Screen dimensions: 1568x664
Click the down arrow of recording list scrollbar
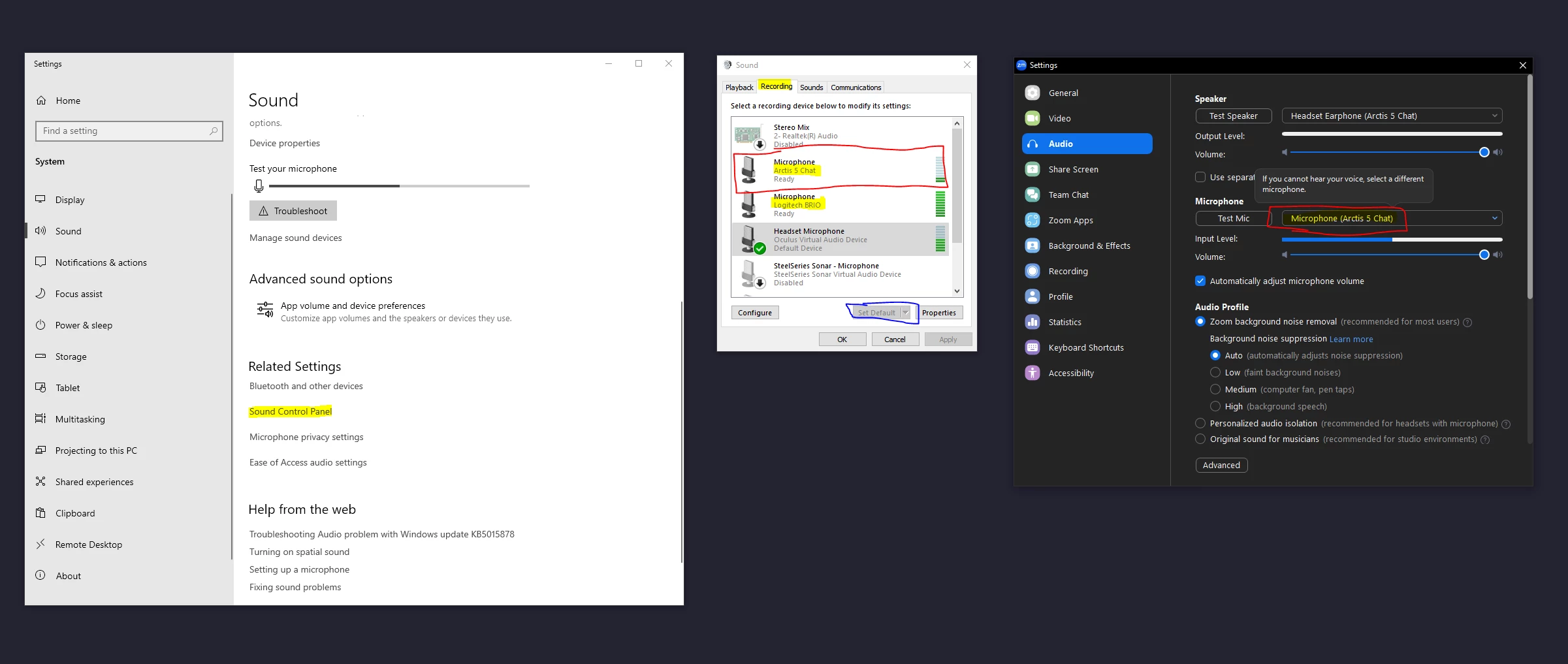click(957, 291)
